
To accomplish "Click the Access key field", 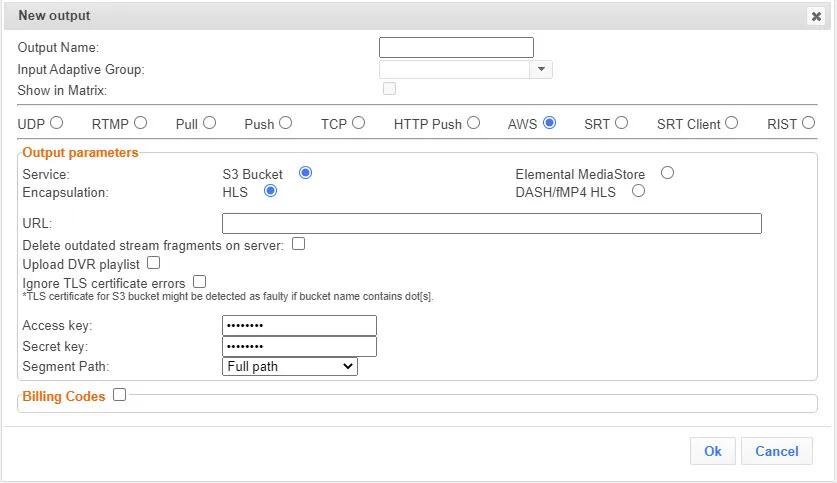I will click(299, 325).
